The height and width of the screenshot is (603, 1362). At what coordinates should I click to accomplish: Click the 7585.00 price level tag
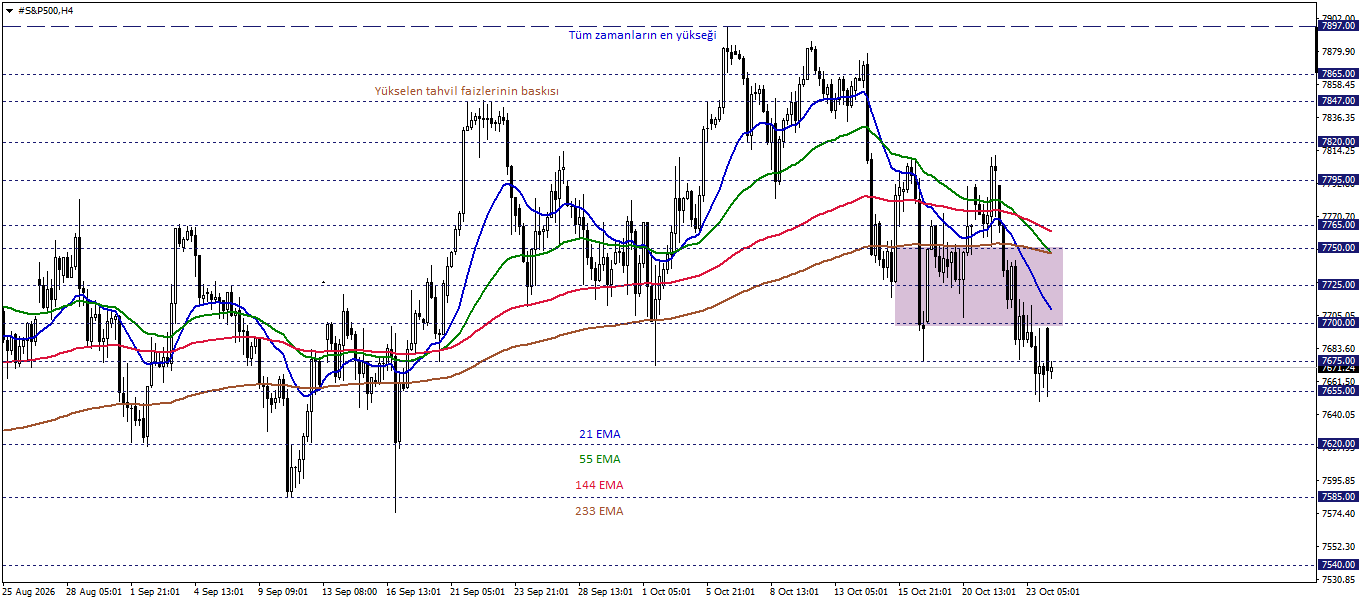coord(1338,496)
